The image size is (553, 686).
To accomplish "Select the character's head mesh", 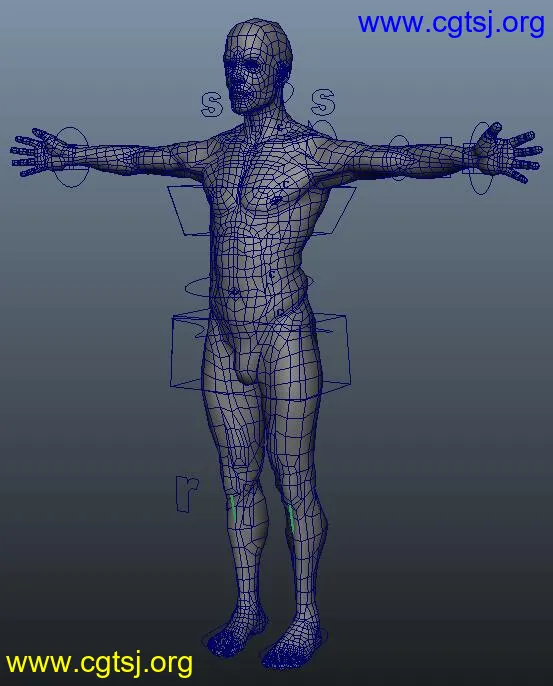I will 257,66.
